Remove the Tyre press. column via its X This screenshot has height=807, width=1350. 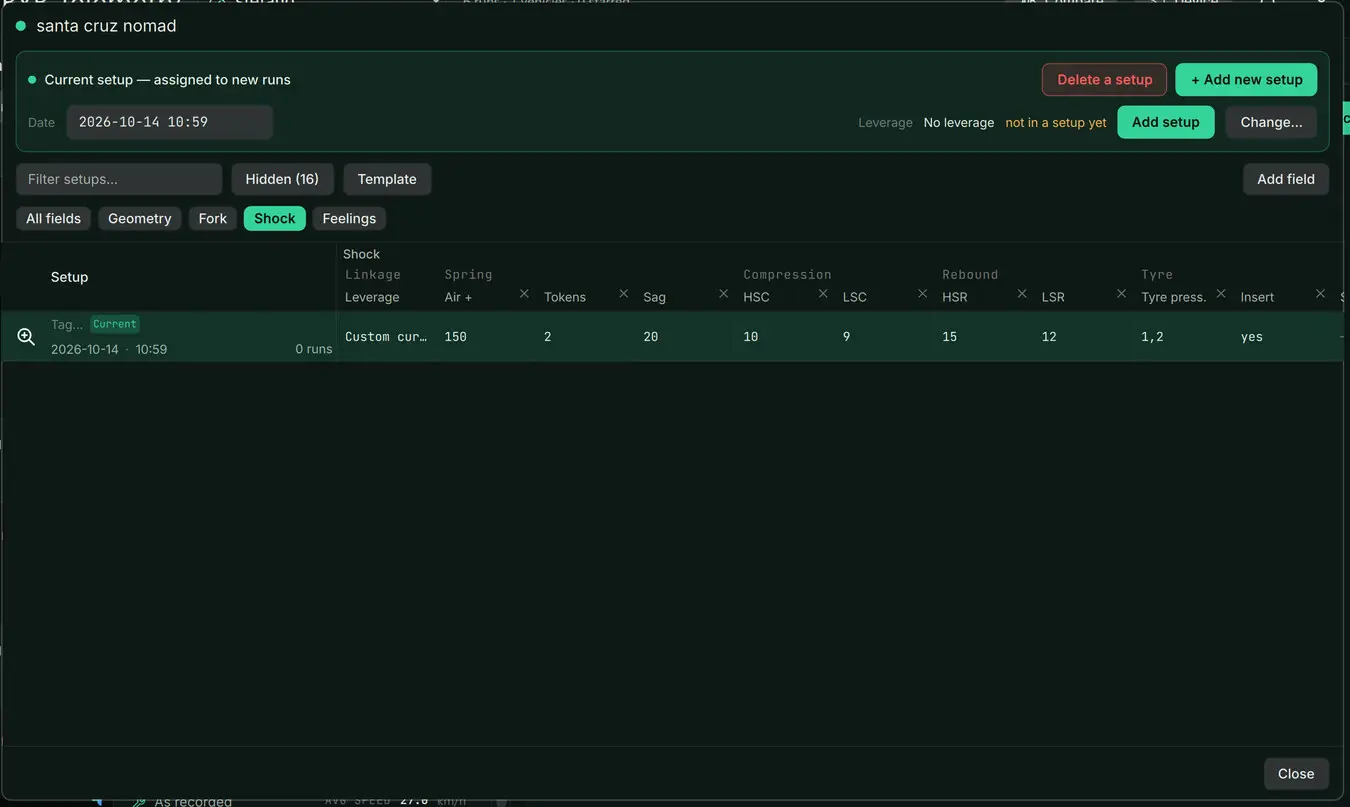coord(1221,294)
